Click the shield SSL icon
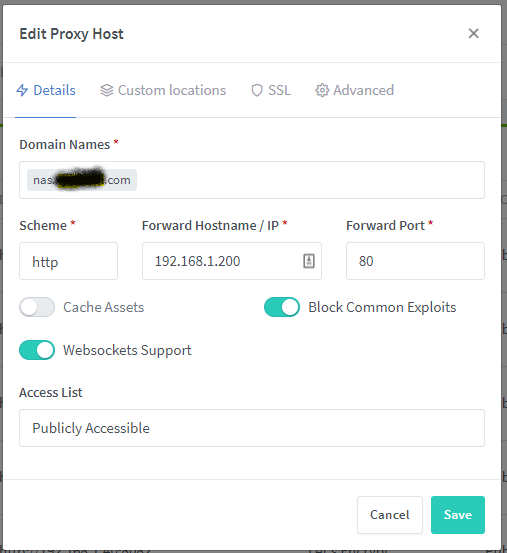 (x=257, y=90)
